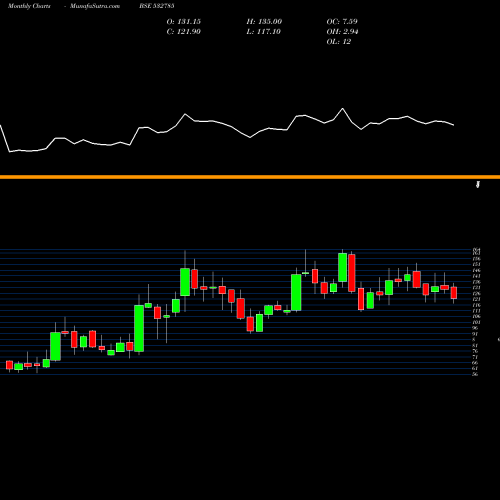This screenshot has width=500, height=500.
Task: Click the 151 price axis label
Action: click(476, 264)
